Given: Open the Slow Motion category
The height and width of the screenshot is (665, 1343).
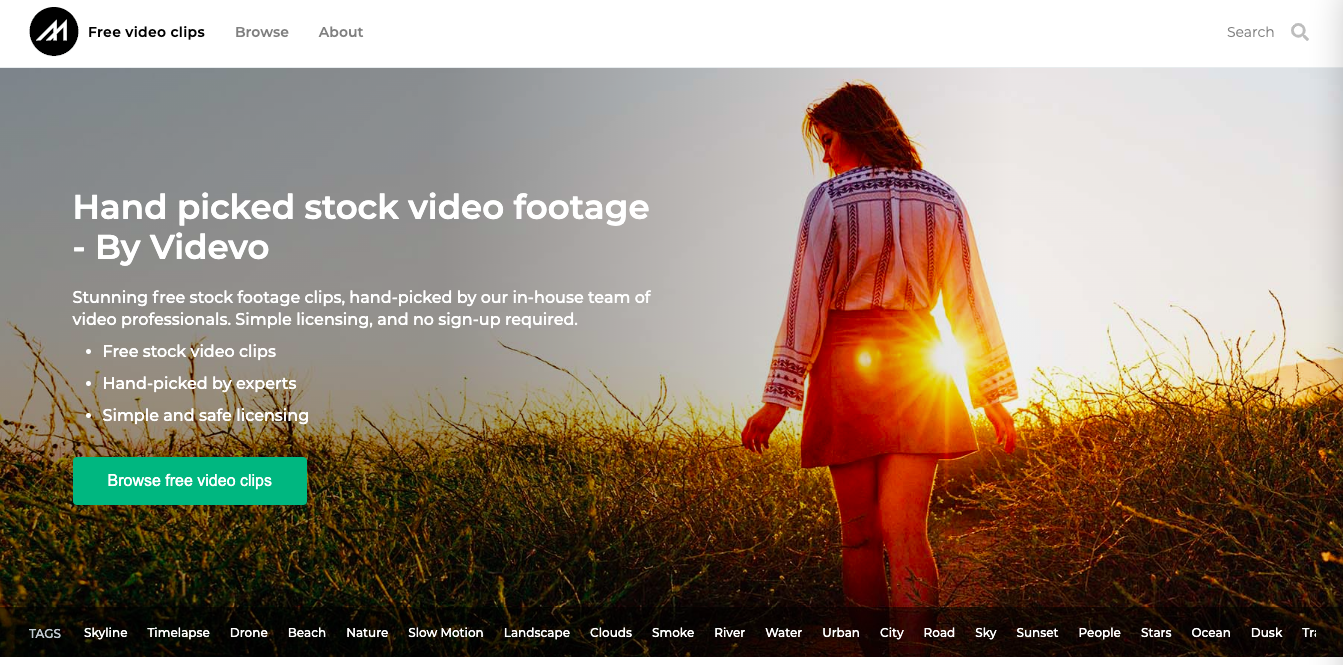Looking at the screenshot, I should click(445, 632).
